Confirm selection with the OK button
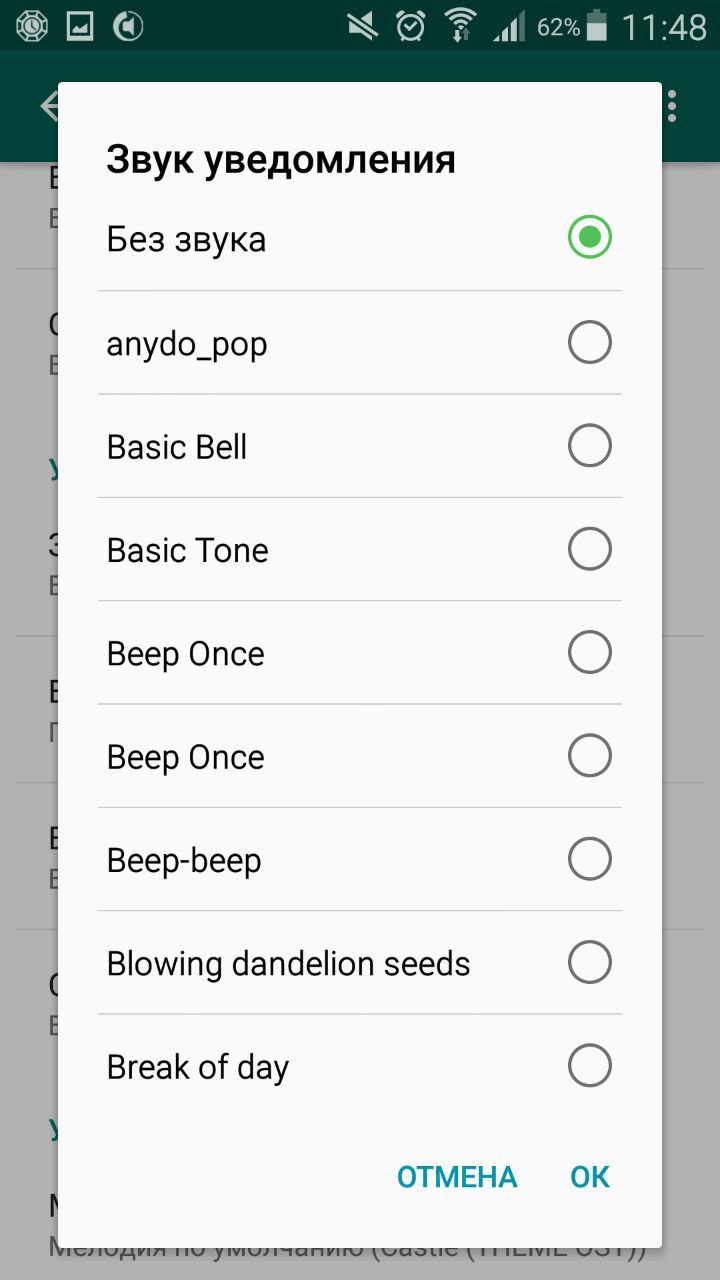 590,1177
